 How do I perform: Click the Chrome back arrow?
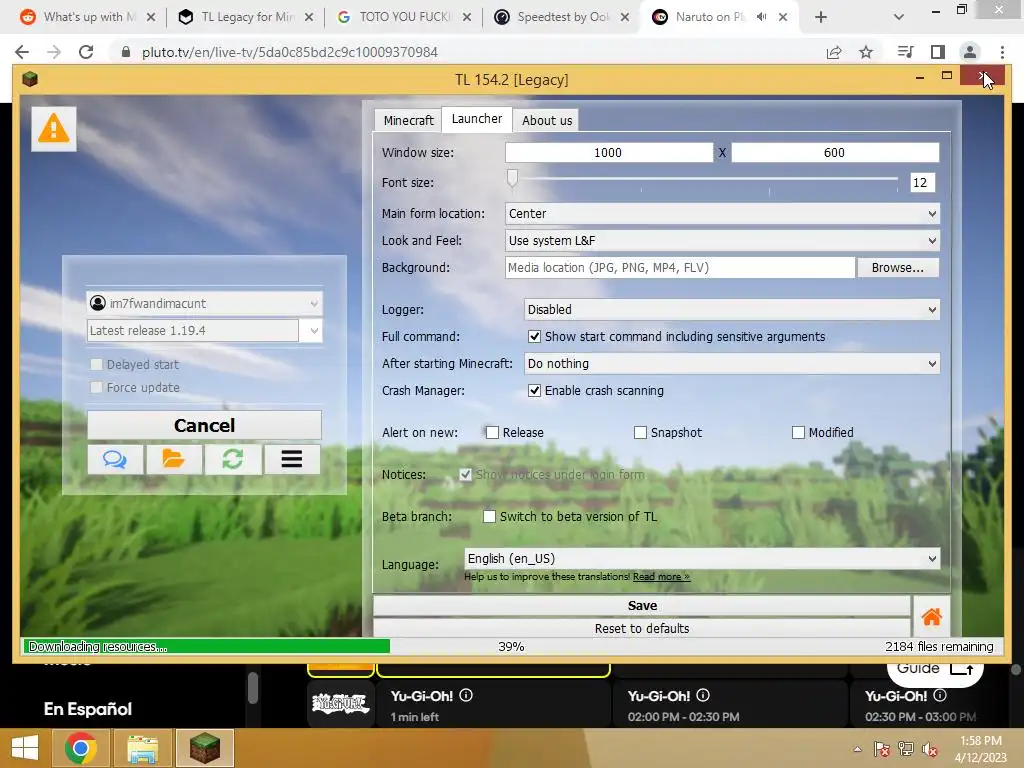pyautogui.click(x=22, y=52)
